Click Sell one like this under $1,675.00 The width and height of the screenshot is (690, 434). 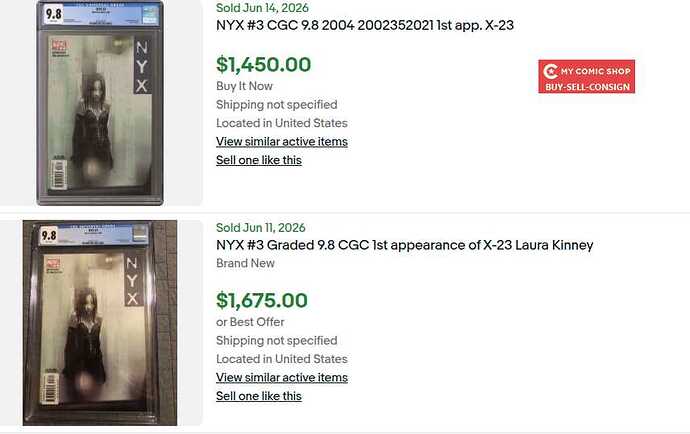(x=259, y=396)
